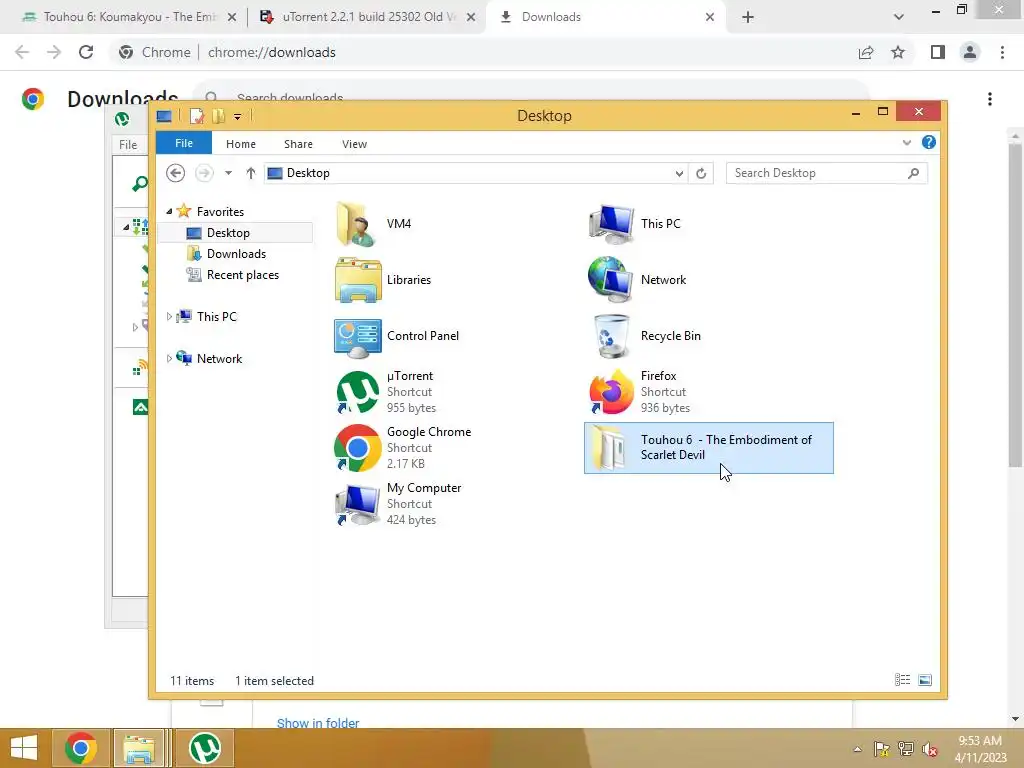Click the New folder quick access icon

[219, 116]
